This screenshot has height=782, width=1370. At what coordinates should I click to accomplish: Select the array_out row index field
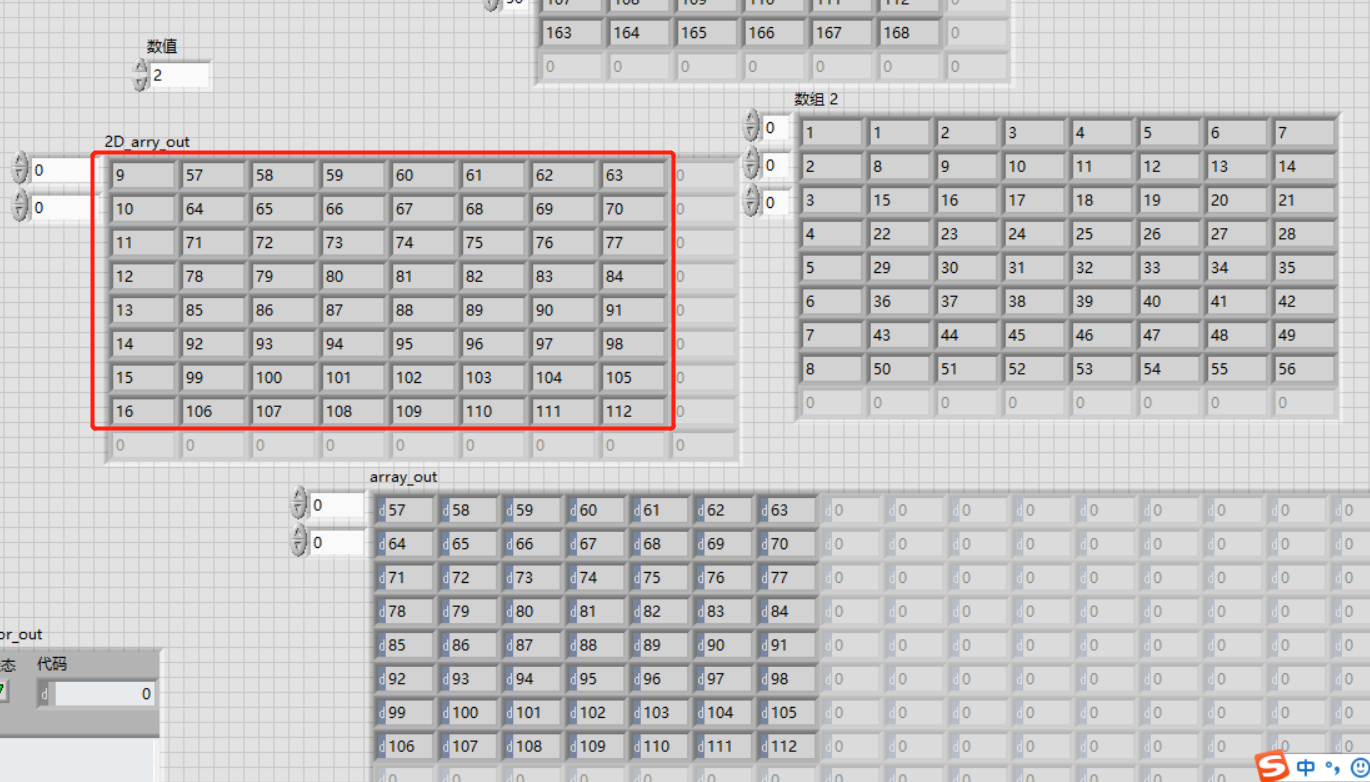[338, 505]
